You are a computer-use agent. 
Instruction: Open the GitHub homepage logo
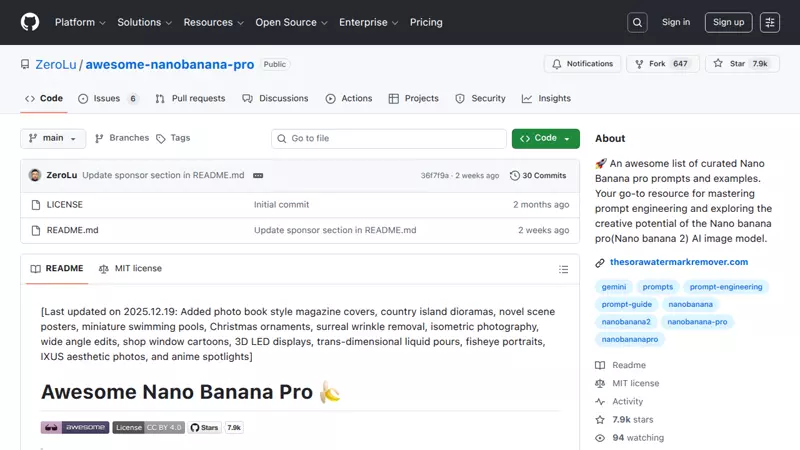point(30,22)
